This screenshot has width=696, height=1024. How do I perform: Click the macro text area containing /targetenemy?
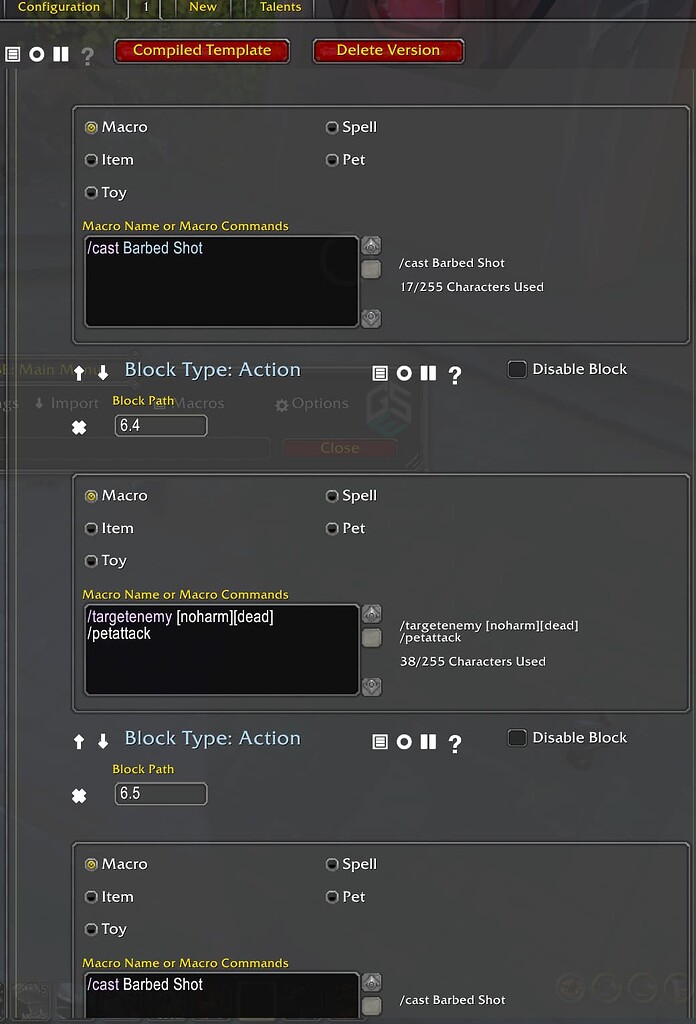click(x=220, y=648)
